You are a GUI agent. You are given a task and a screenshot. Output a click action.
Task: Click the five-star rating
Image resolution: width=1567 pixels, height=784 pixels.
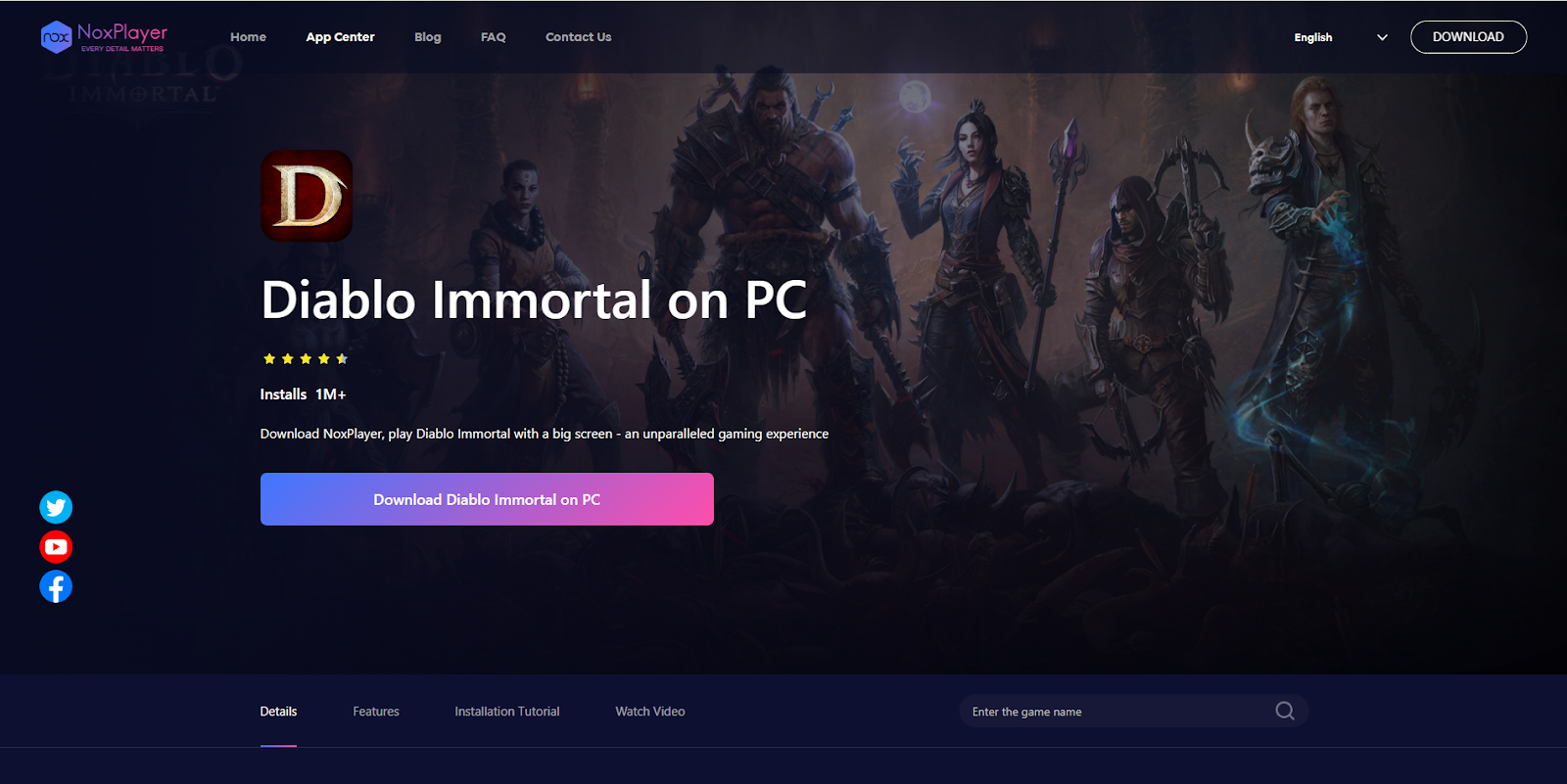coord(306,359)
